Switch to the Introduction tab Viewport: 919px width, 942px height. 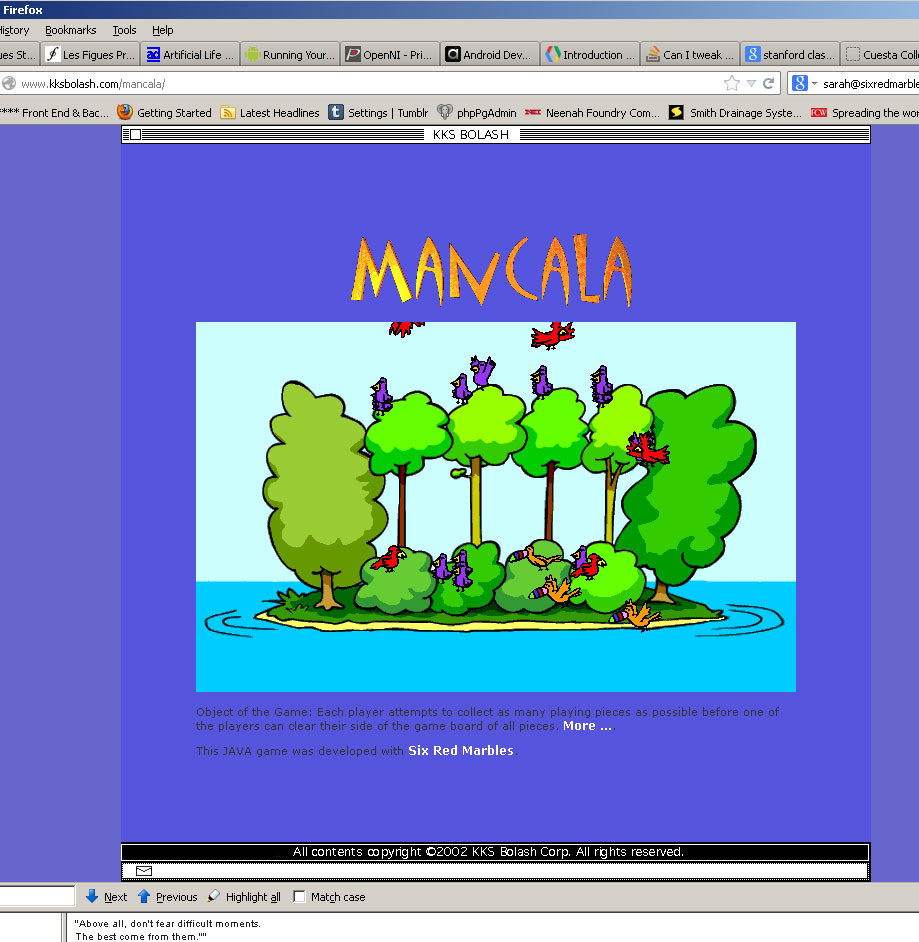coord(590,55)
